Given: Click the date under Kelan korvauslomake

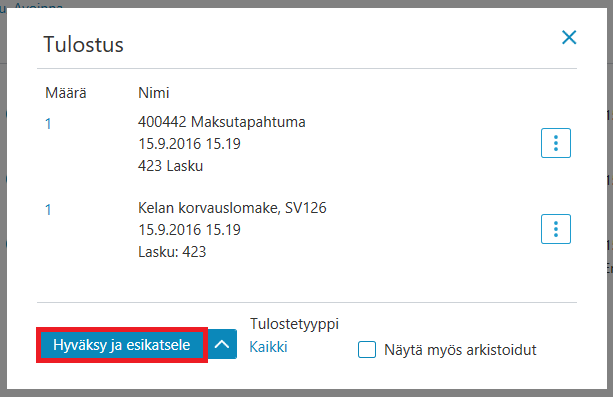Looking at the screenshot, I should (190, 230).
